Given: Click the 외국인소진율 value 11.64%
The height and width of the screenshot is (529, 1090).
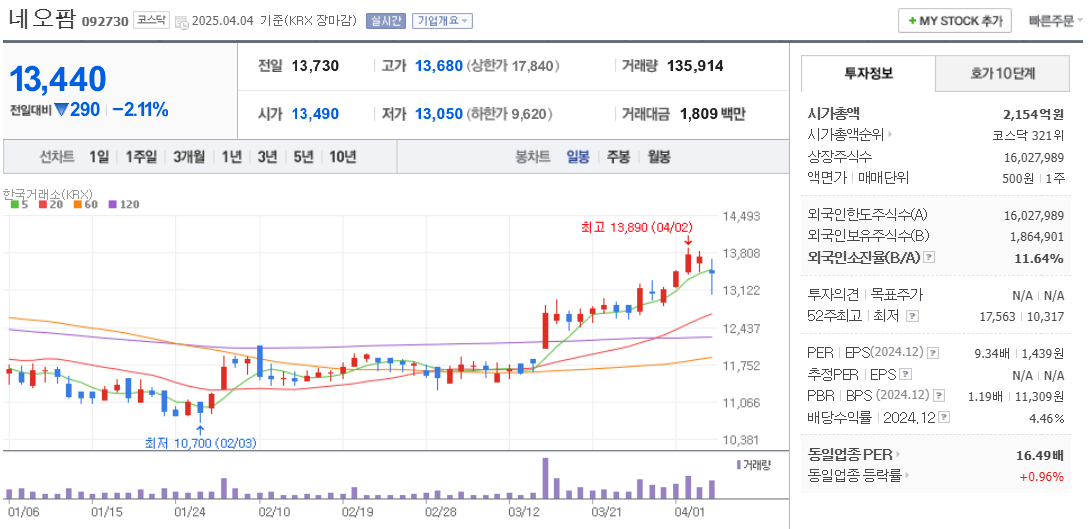Looking at the screenshot, I should (1041, 258).
